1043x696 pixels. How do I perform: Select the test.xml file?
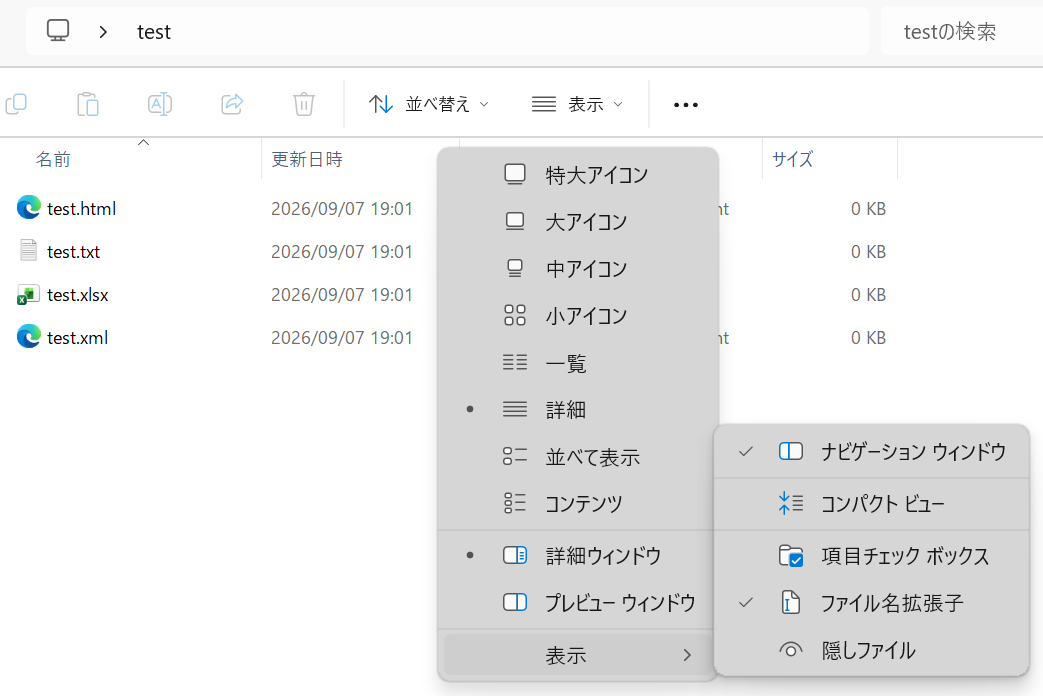tap(77, 338)
